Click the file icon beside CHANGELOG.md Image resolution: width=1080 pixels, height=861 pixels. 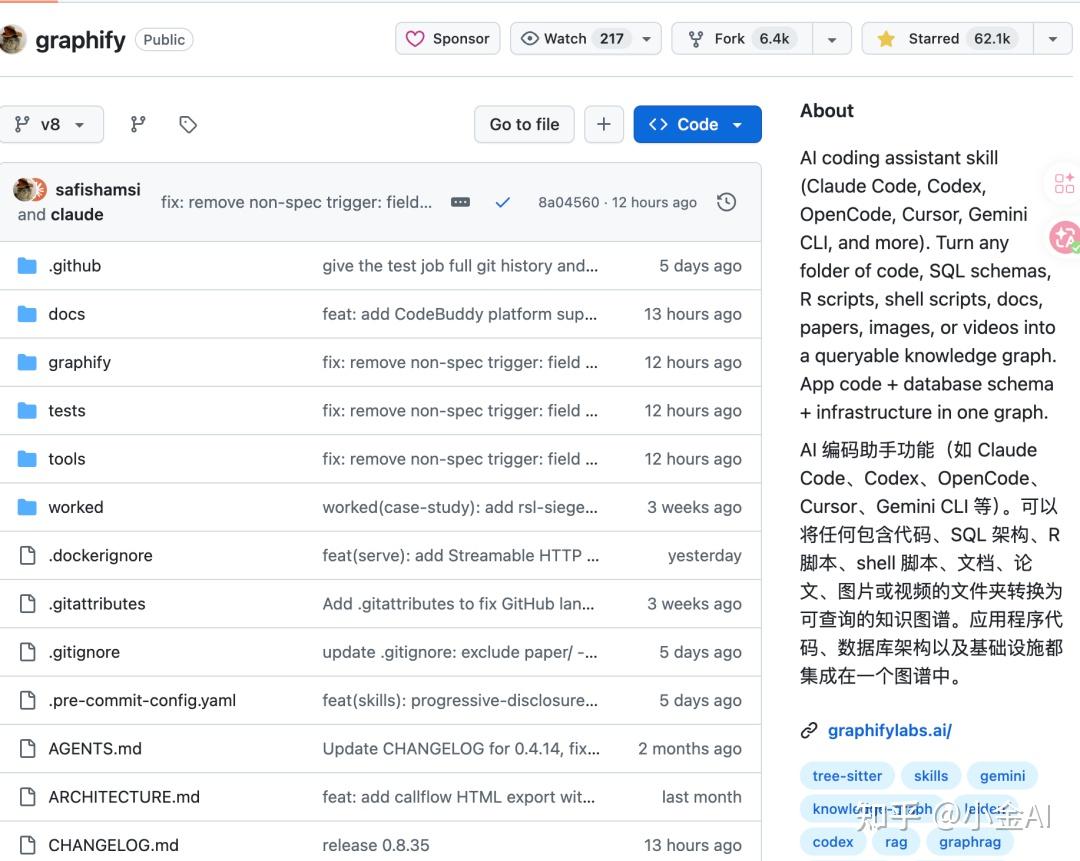coord(28,845)
